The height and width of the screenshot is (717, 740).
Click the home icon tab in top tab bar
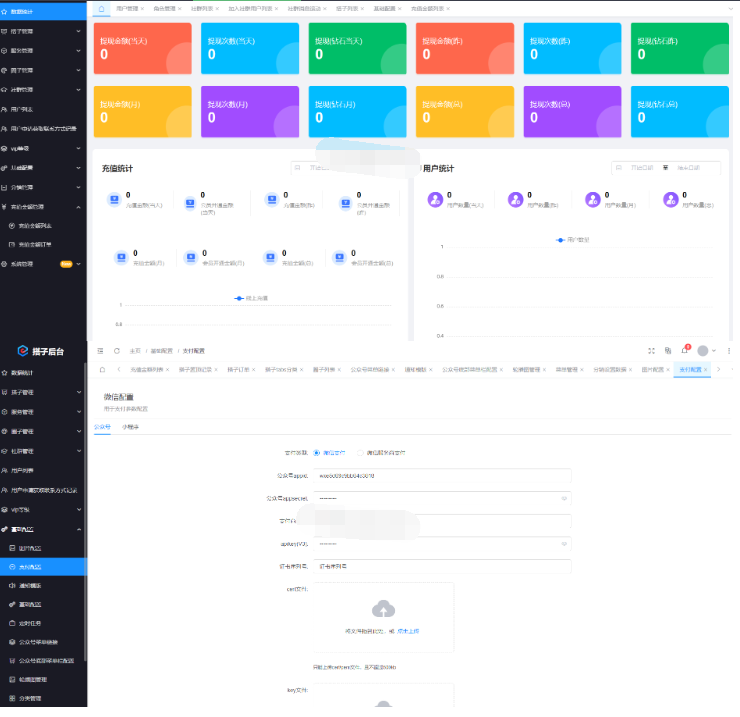101,7
